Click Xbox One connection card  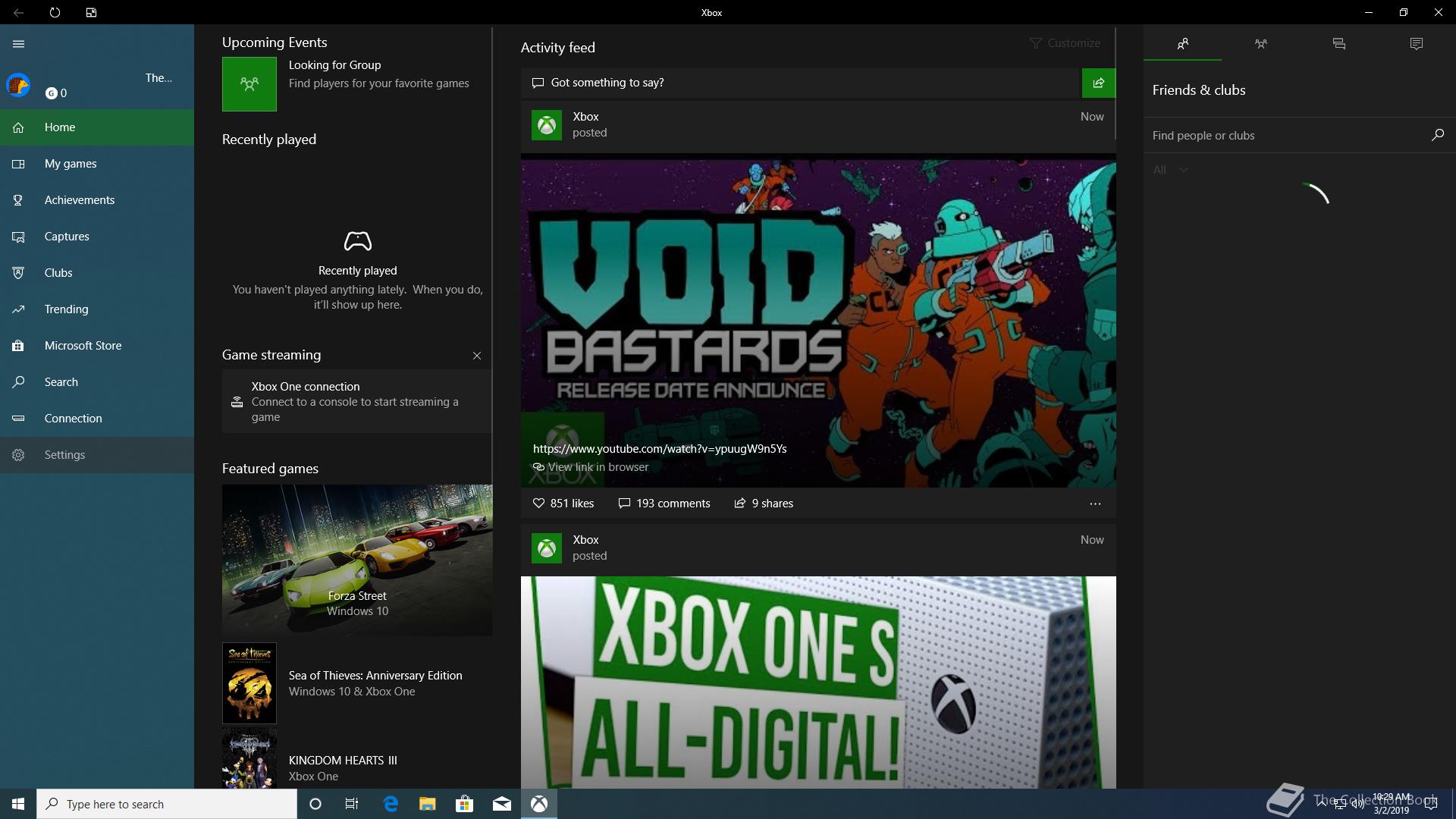point(357,402)
